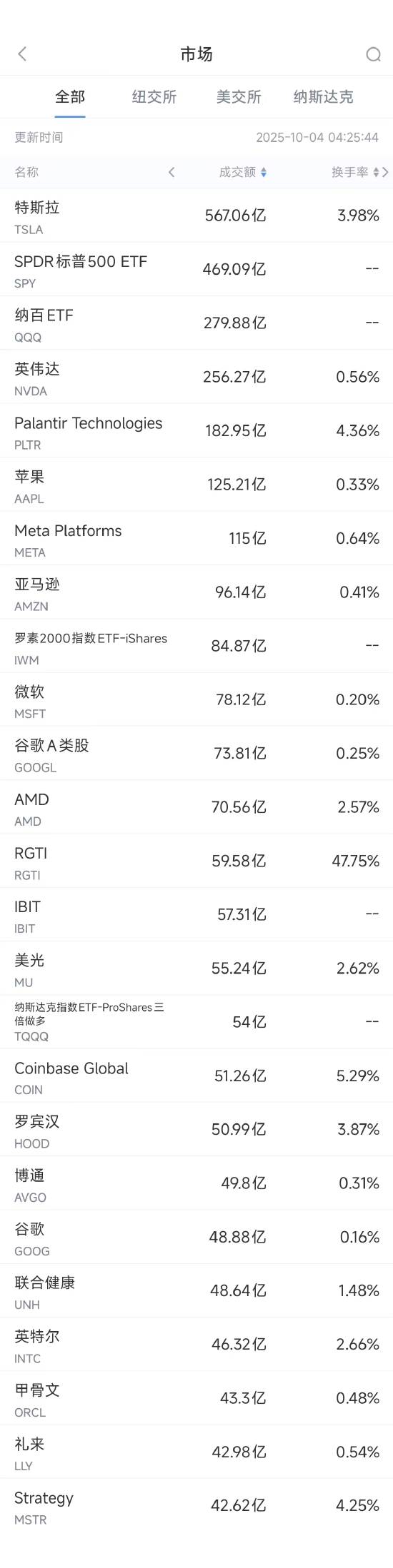This screenshot has height=1568, width=393.
Task: Switch to the 美交所 tab
Action: (x=239, y=96)
